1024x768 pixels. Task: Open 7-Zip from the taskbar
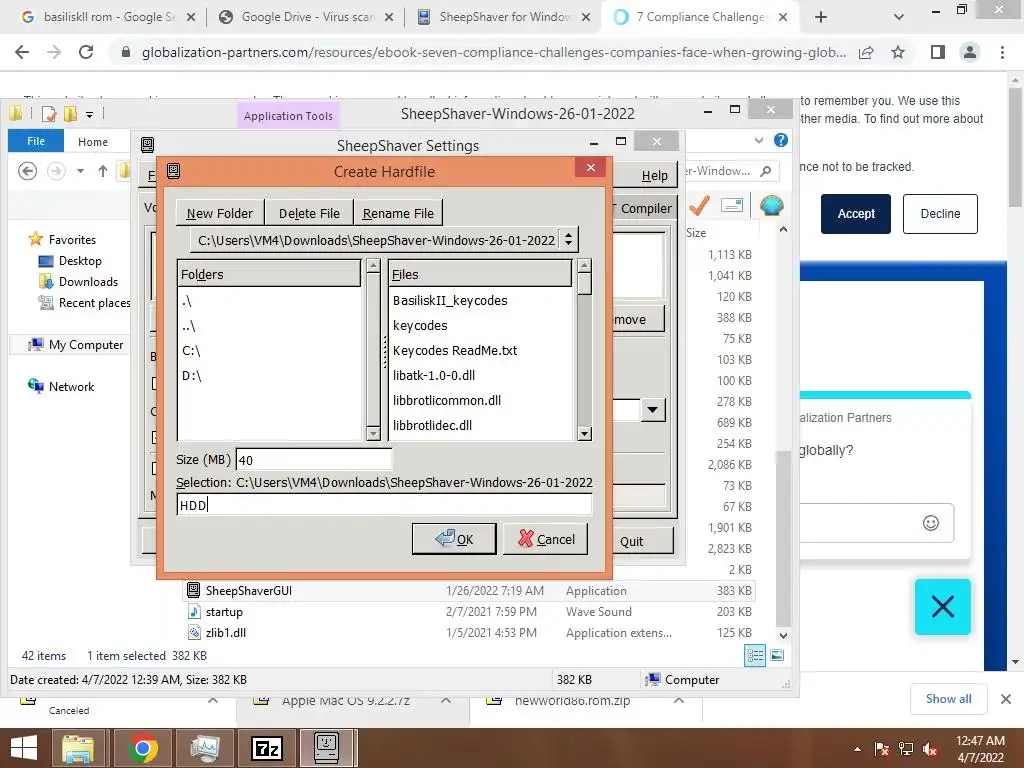[267, 748]
